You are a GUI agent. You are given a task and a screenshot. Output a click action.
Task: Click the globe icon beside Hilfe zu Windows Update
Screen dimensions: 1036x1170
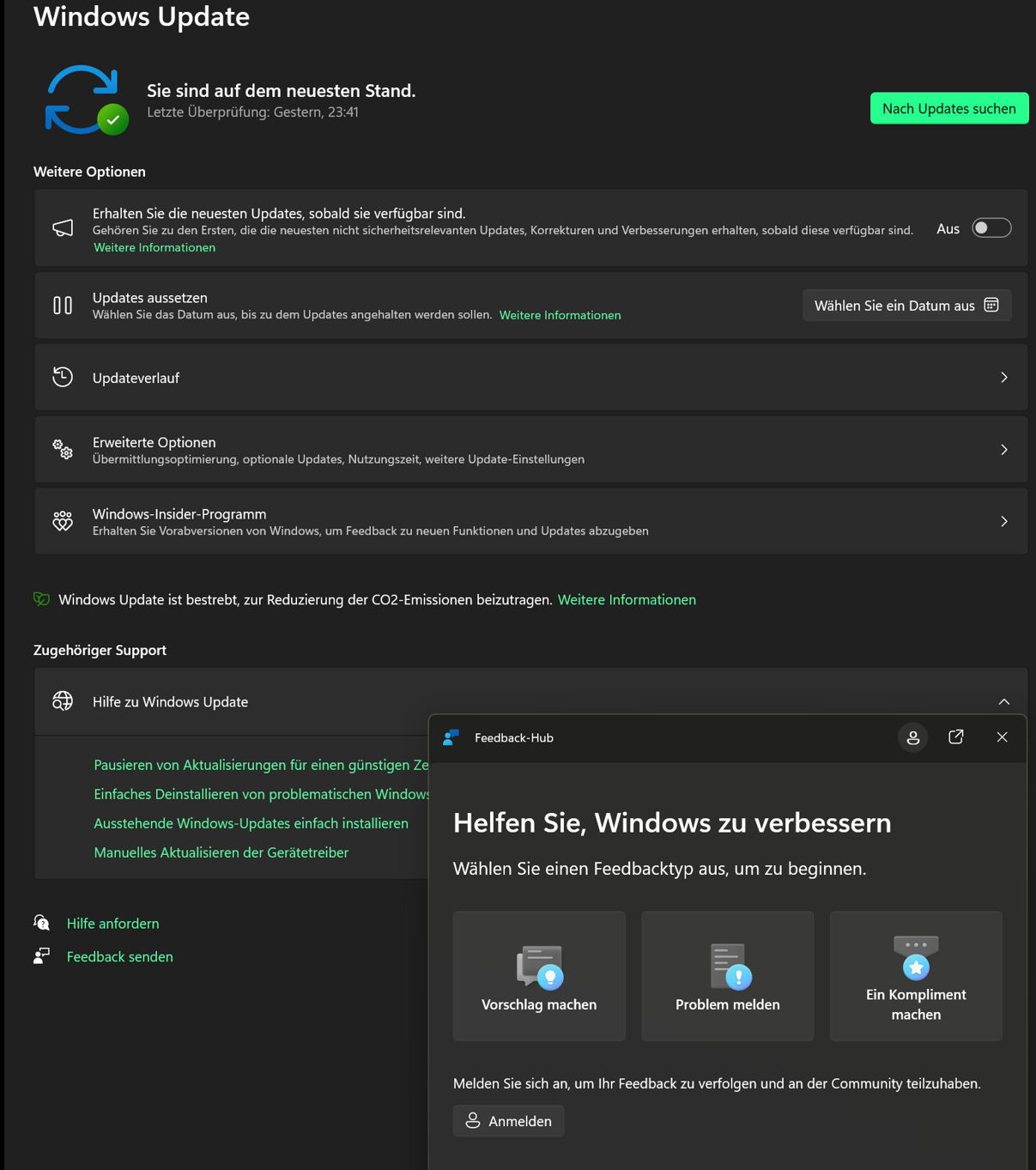point(63,701)
